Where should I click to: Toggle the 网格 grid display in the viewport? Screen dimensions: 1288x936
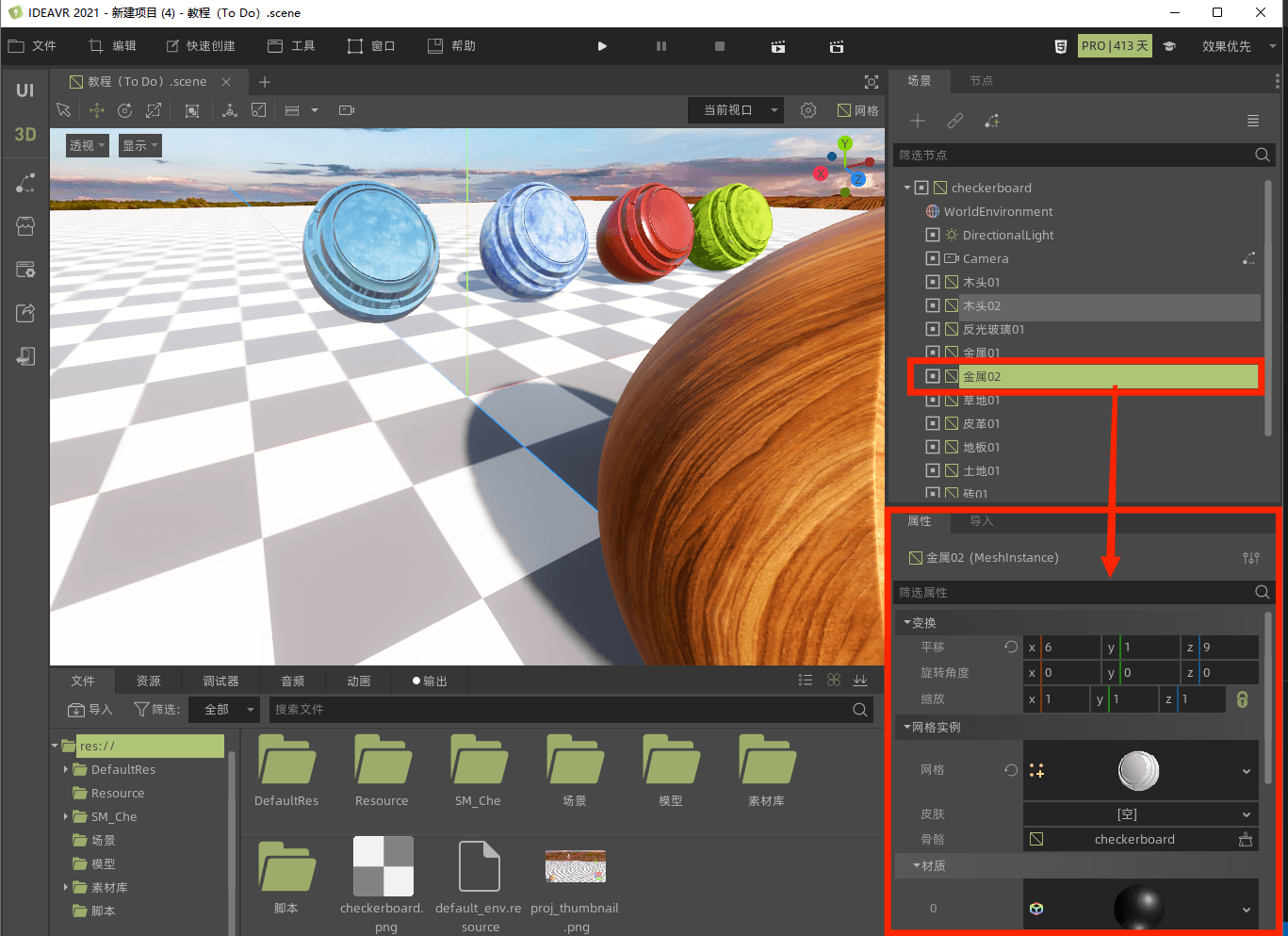(x=857, y=110)
